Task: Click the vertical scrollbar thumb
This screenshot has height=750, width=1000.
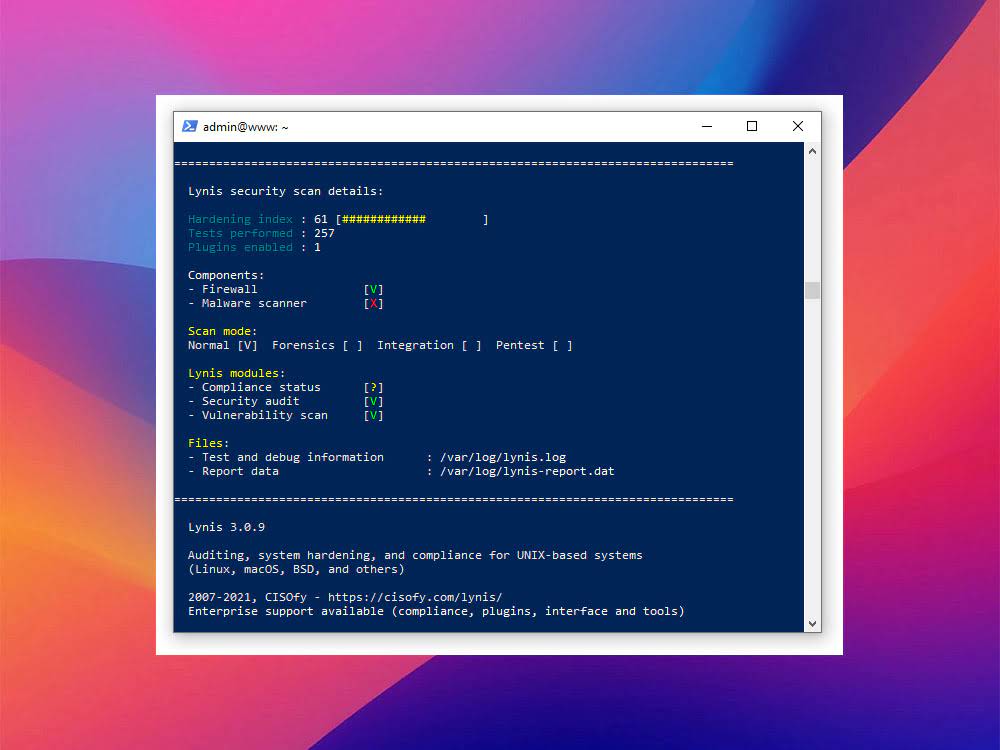Action: (812, 290)
